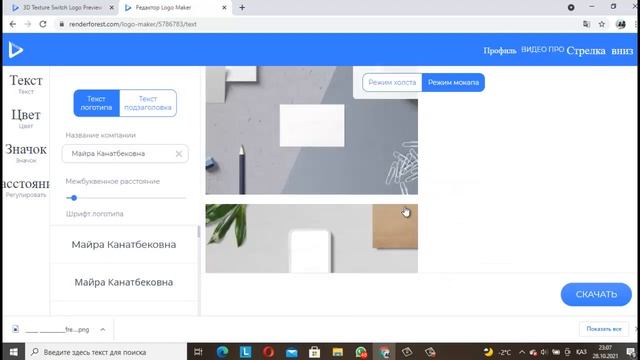
Task: Clear the company name field with the X
Action: pos(179,154)
